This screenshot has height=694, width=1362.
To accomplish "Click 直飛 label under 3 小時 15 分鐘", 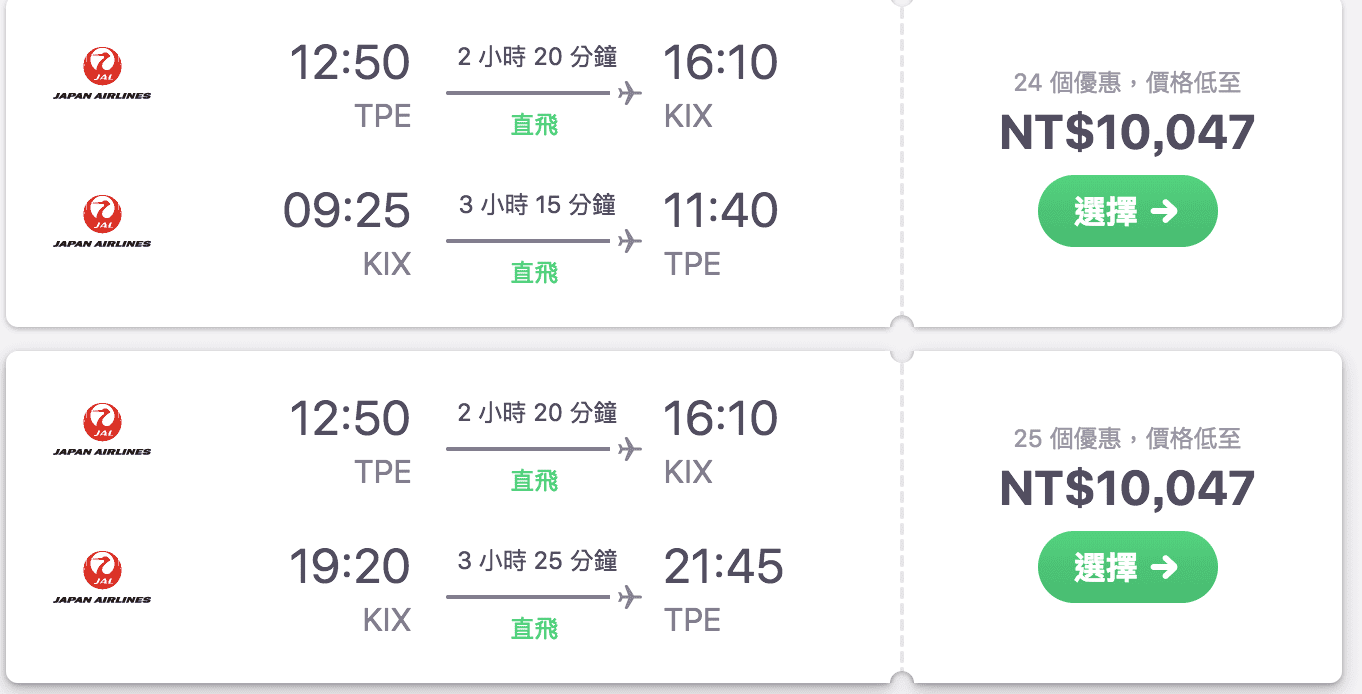I will (x=535, y=272).
